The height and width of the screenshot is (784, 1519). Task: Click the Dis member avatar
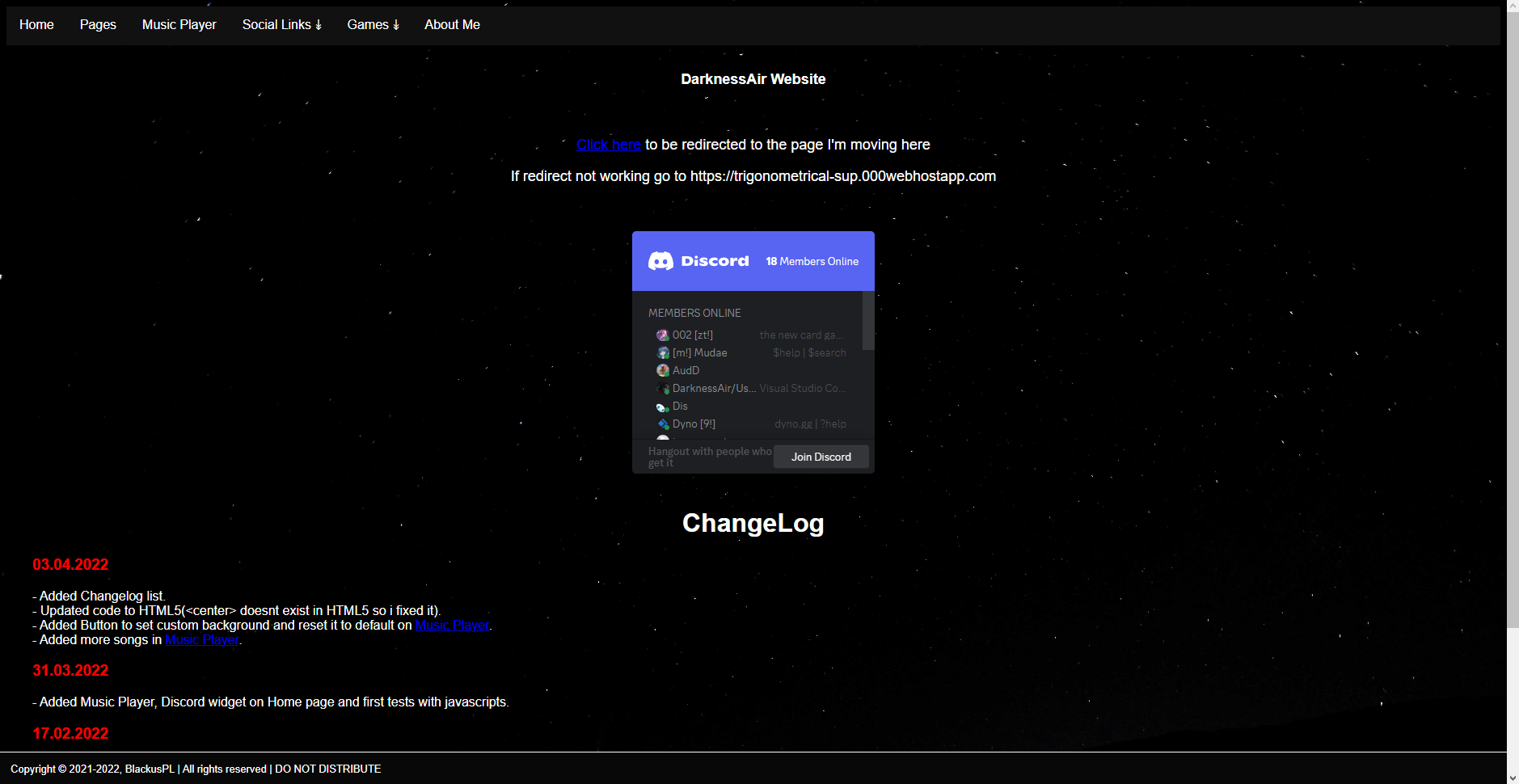click(x=663, y=407)
